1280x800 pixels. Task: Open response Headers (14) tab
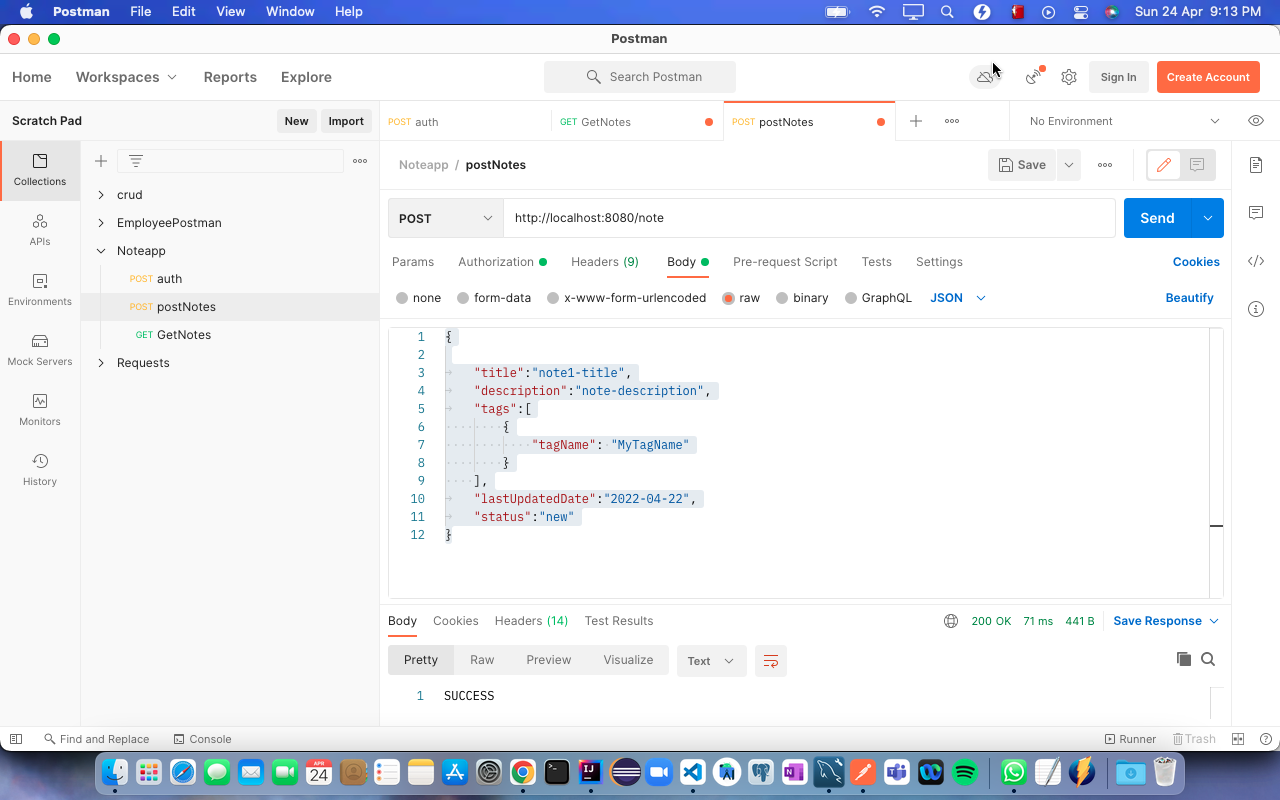pyautogui.click(x=531, y=621)
